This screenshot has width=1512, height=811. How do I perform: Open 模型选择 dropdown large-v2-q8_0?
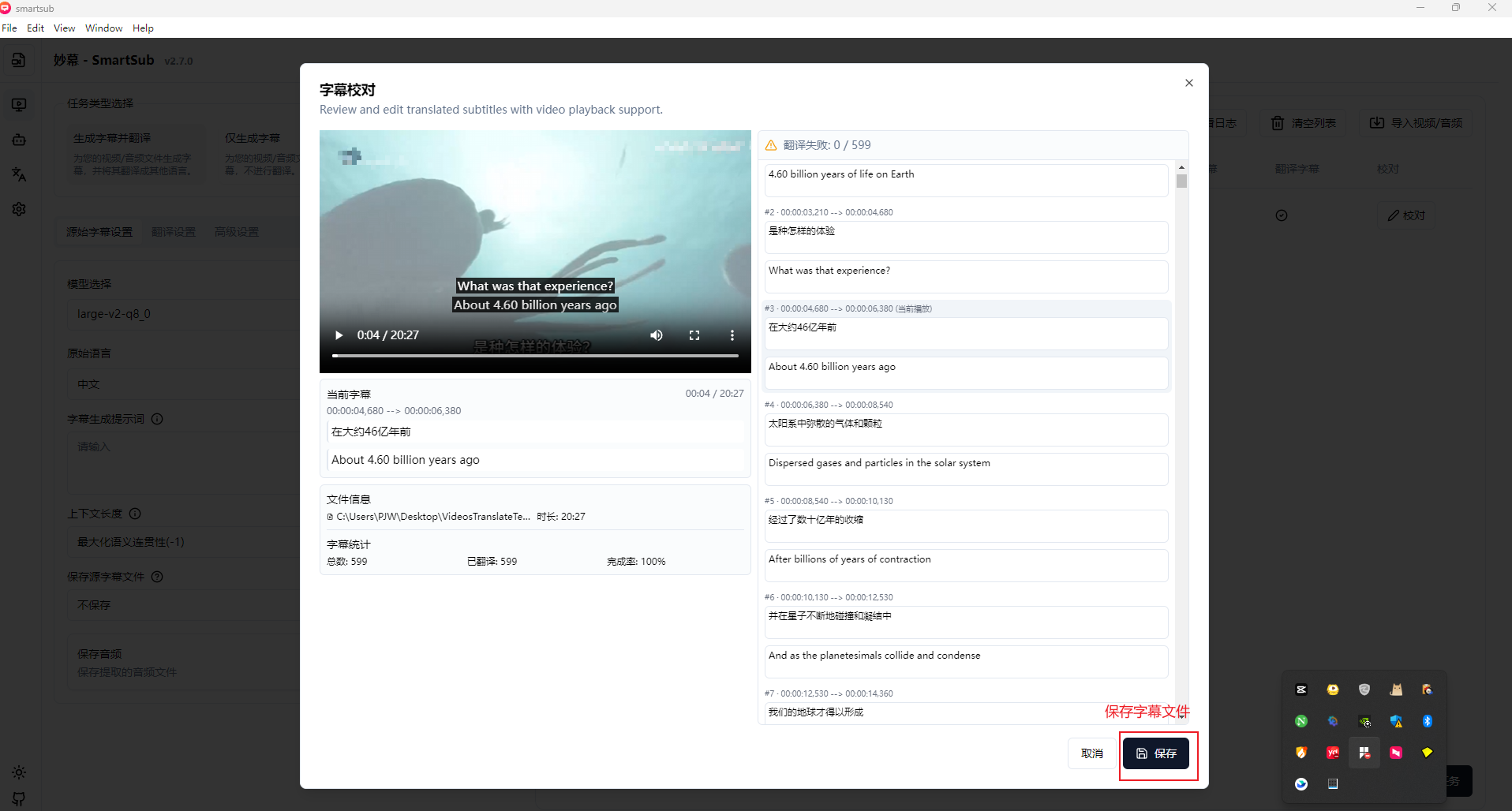[183, 314]
